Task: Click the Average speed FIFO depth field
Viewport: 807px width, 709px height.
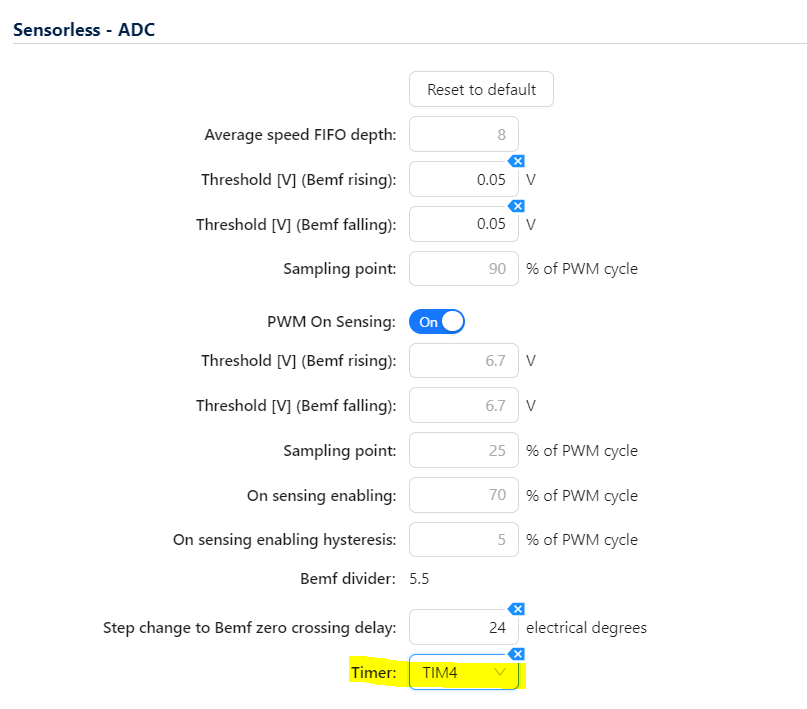Action: pos(464,134)
